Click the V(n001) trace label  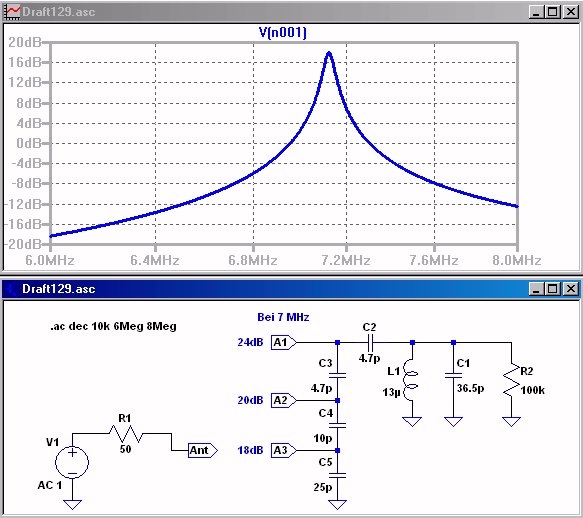tap(283, 32)
